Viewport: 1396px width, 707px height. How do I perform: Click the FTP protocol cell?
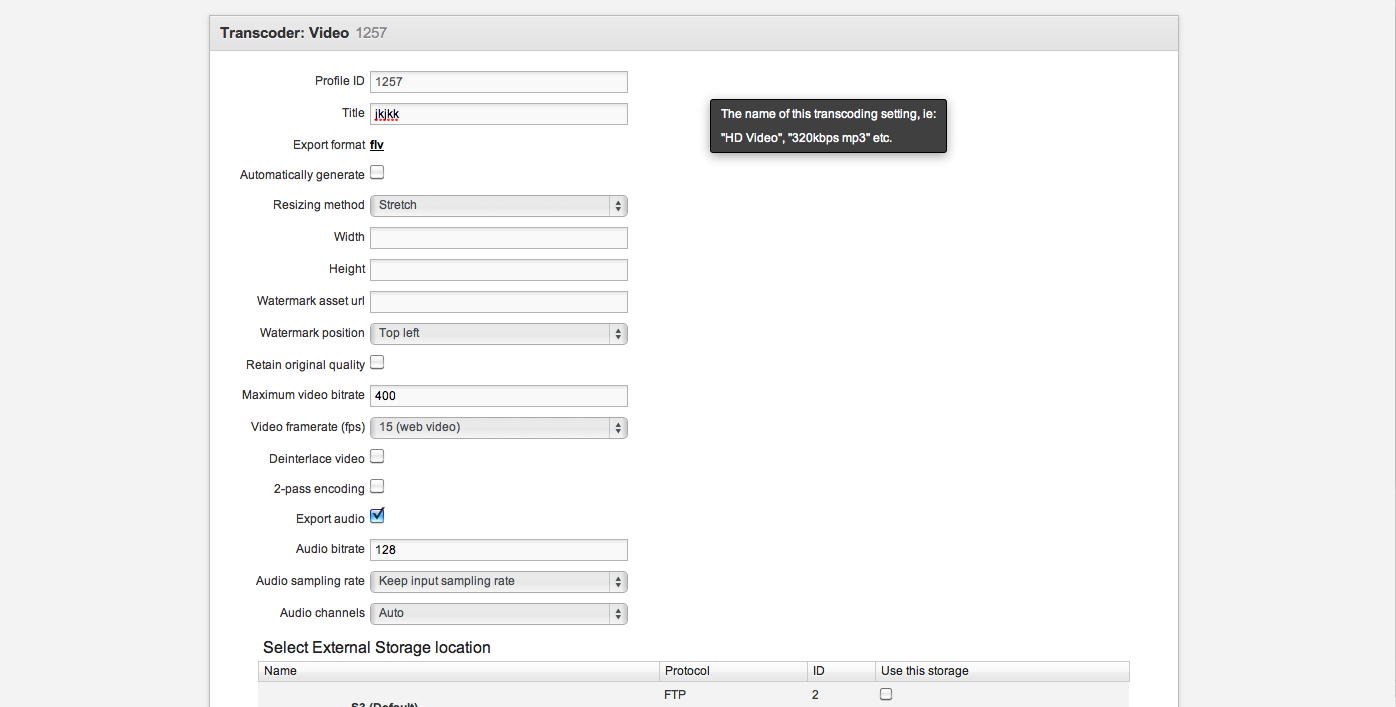click(x=675, y=694)
